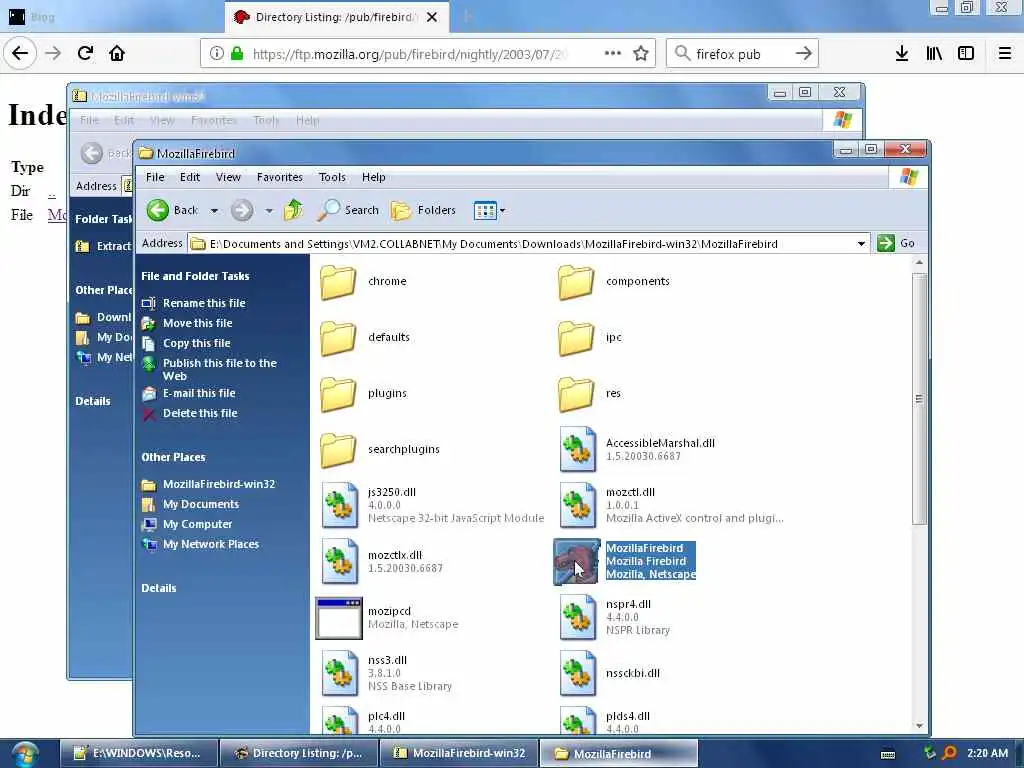Select the res folder icon

pyautogui.click(x=576, y=394)
